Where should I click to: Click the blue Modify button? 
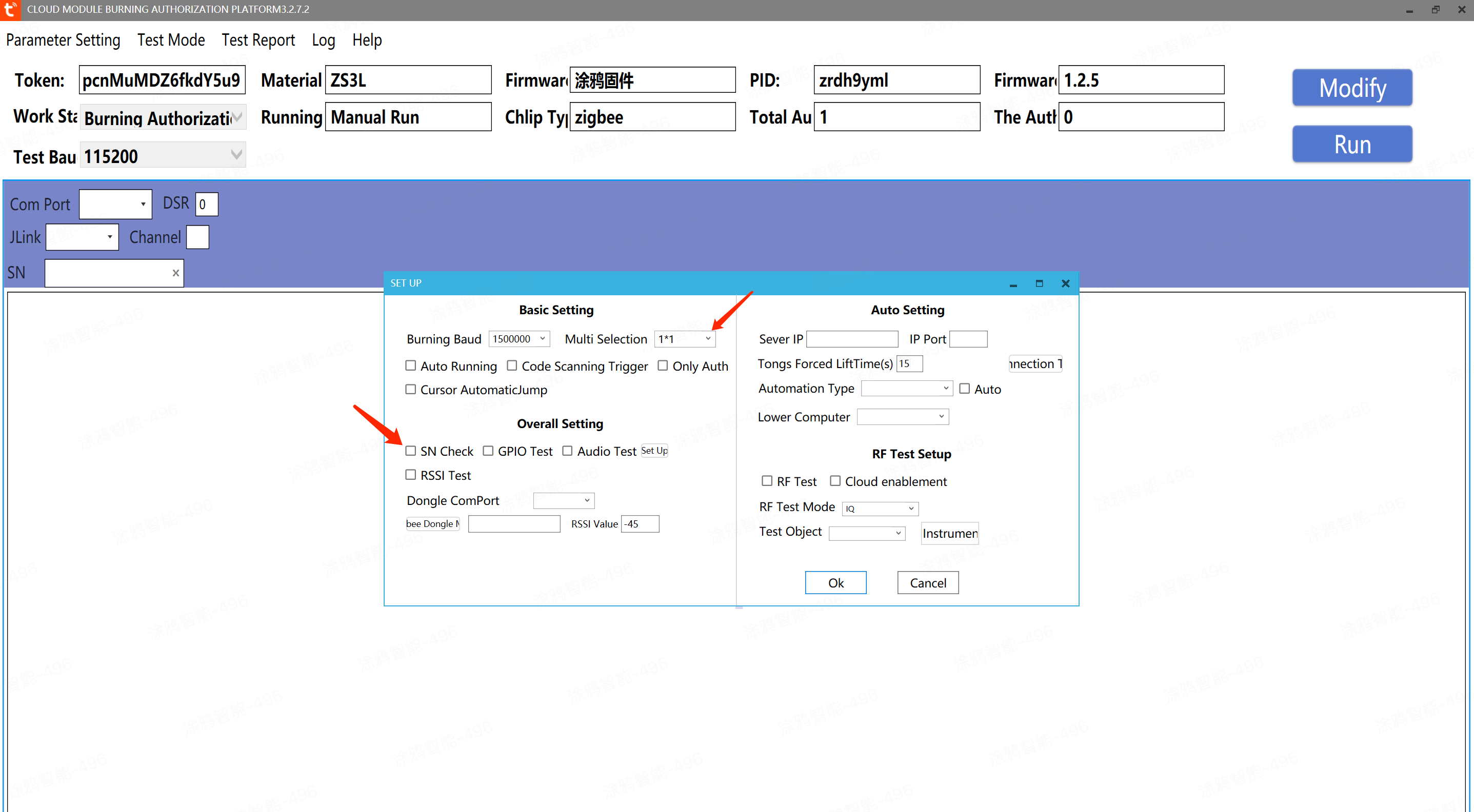click(1351, 88)
